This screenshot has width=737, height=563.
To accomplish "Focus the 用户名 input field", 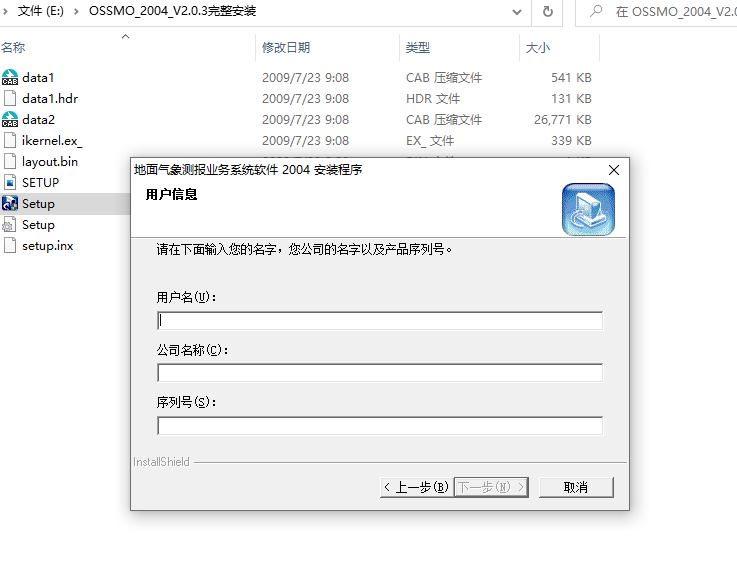I will pyautogui.click(x=380, y=321).
